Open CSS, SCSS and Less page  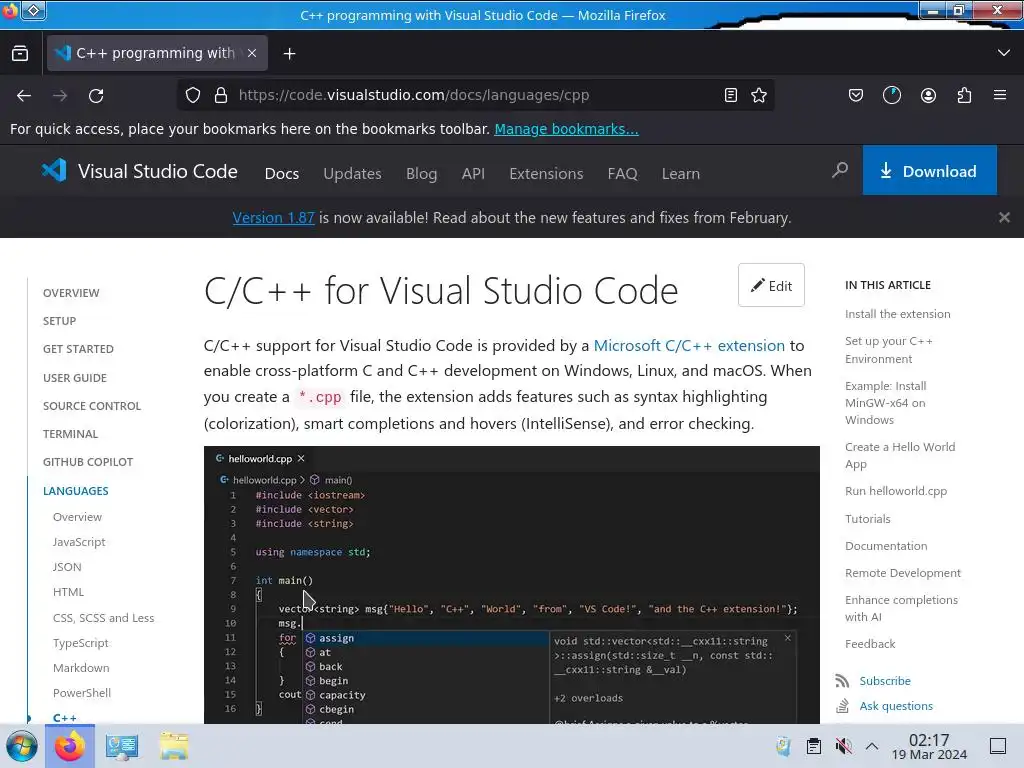pyautogui.click(x=103, y=618)
